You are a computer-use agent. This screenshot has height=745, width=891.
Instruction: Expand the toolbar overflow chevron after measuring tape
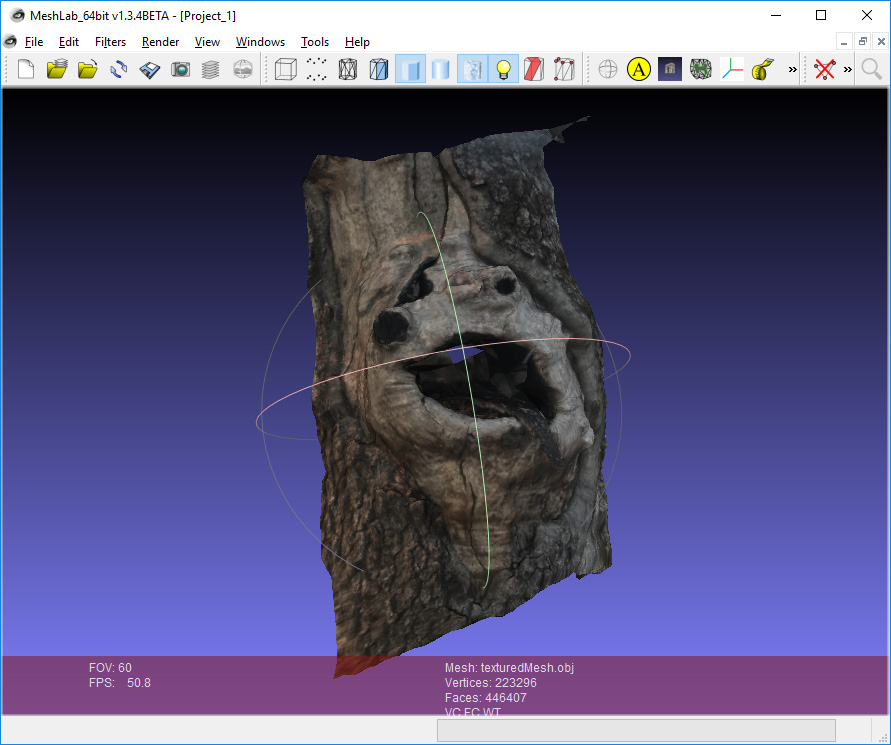[792, 69]
